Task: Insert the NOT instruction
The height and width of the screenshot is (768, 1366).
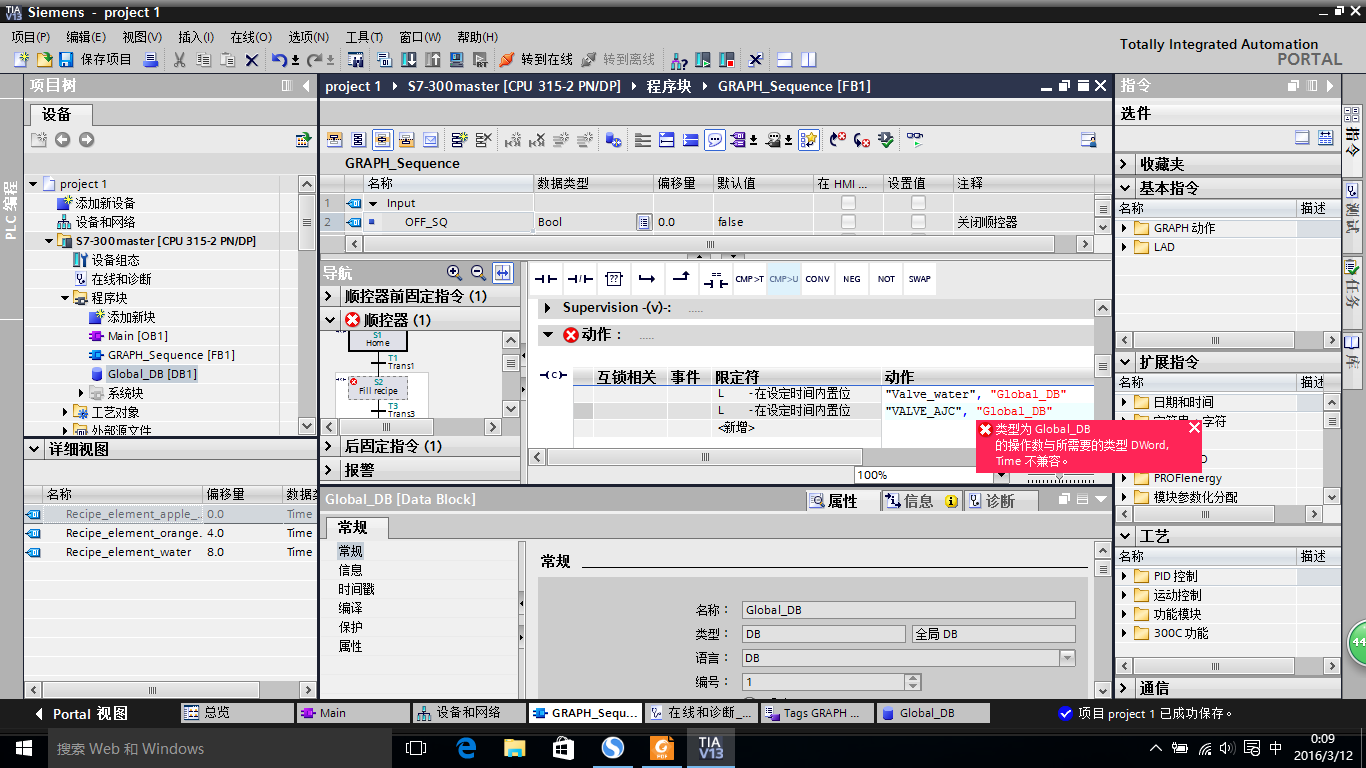Action: 886,279
